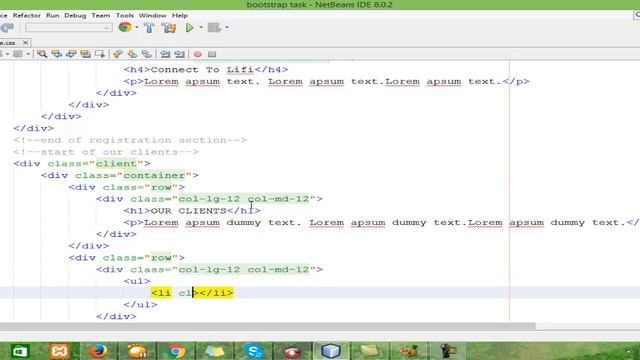640x360 pixels.
Task: Toggle Highlight Search in editor toolbar
Action: click(85, 54)
